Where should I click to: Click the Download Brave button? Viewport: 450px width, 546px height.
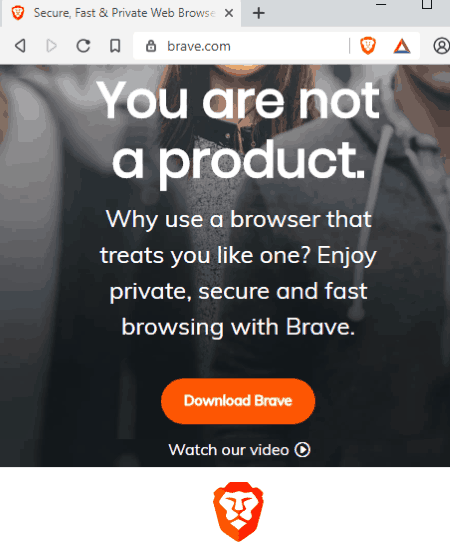(x=238, y=401)
